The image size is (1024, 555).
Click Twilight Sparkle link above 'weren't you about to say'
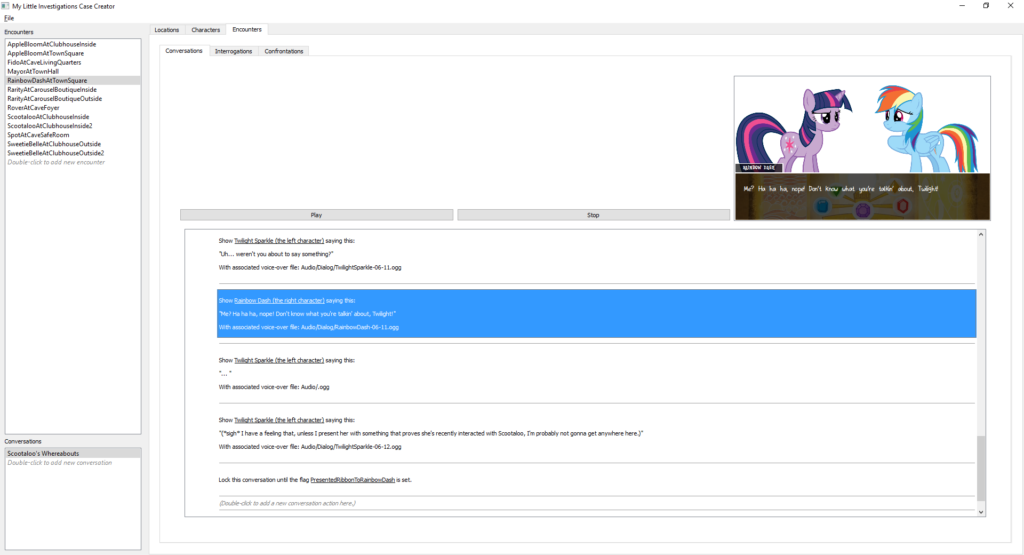coord(279,241)
